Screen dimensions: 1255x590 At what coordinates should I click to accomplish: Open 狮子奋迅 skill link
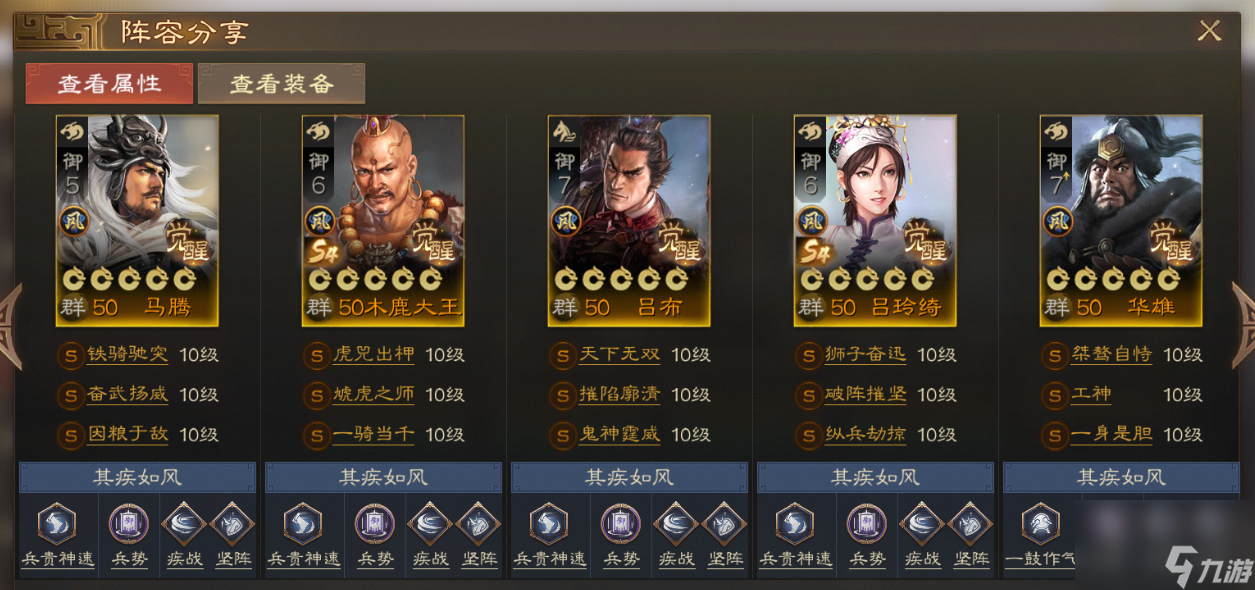point(865,355)
